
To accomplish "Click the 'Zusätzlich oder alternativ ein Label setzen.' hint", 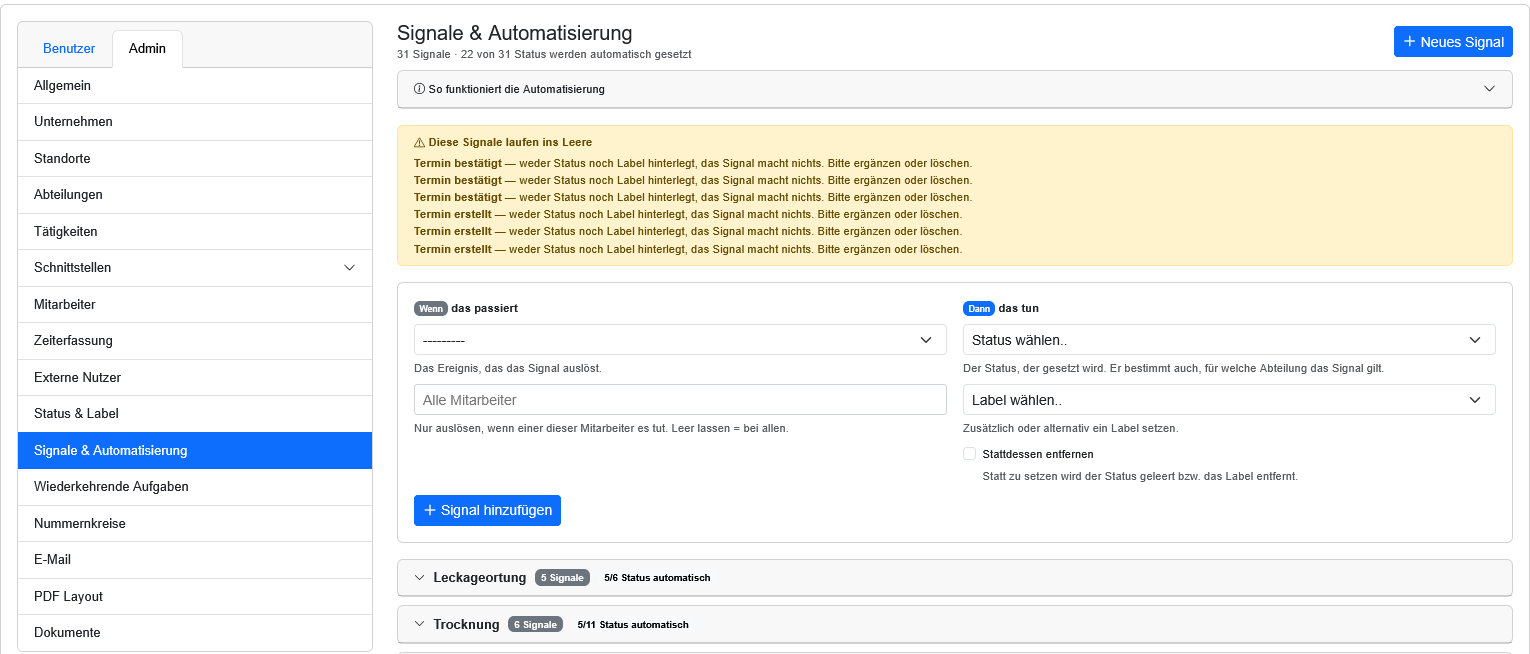I will click(x=1071, y=428).
